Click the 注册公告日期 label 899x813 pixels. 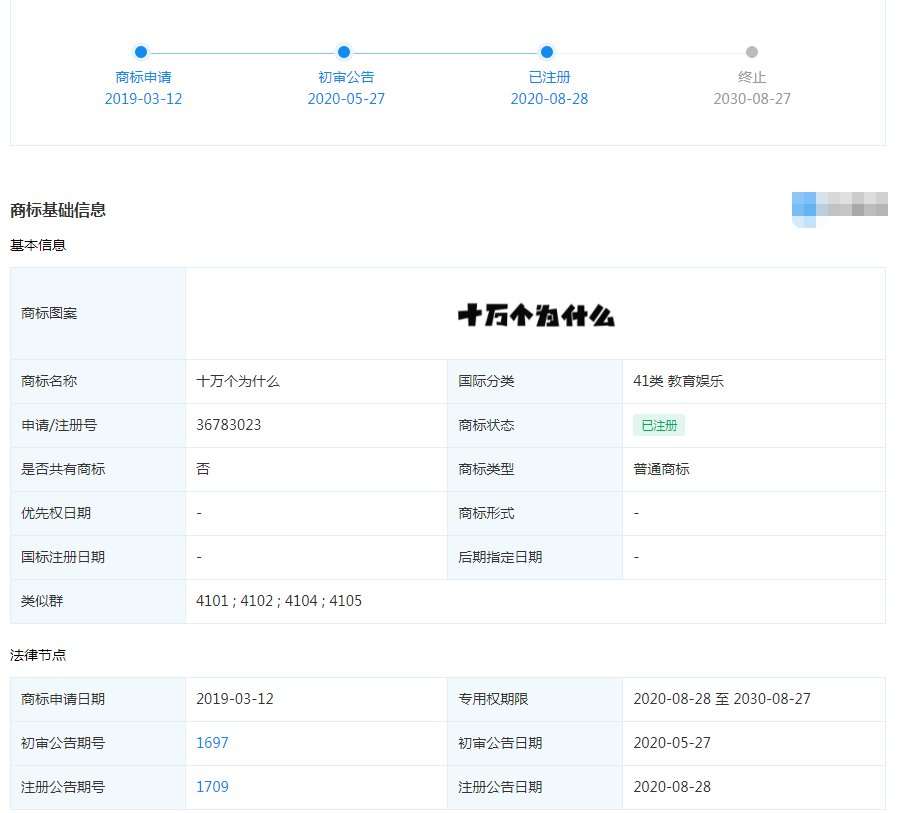500,787
